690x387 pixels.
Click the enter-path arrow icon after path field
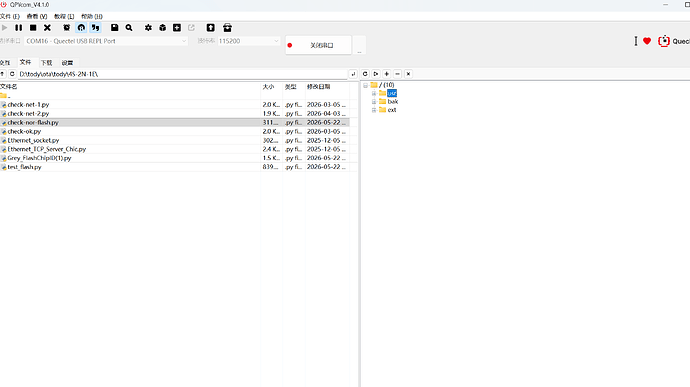pyautogui.click(x=353, y=74)
